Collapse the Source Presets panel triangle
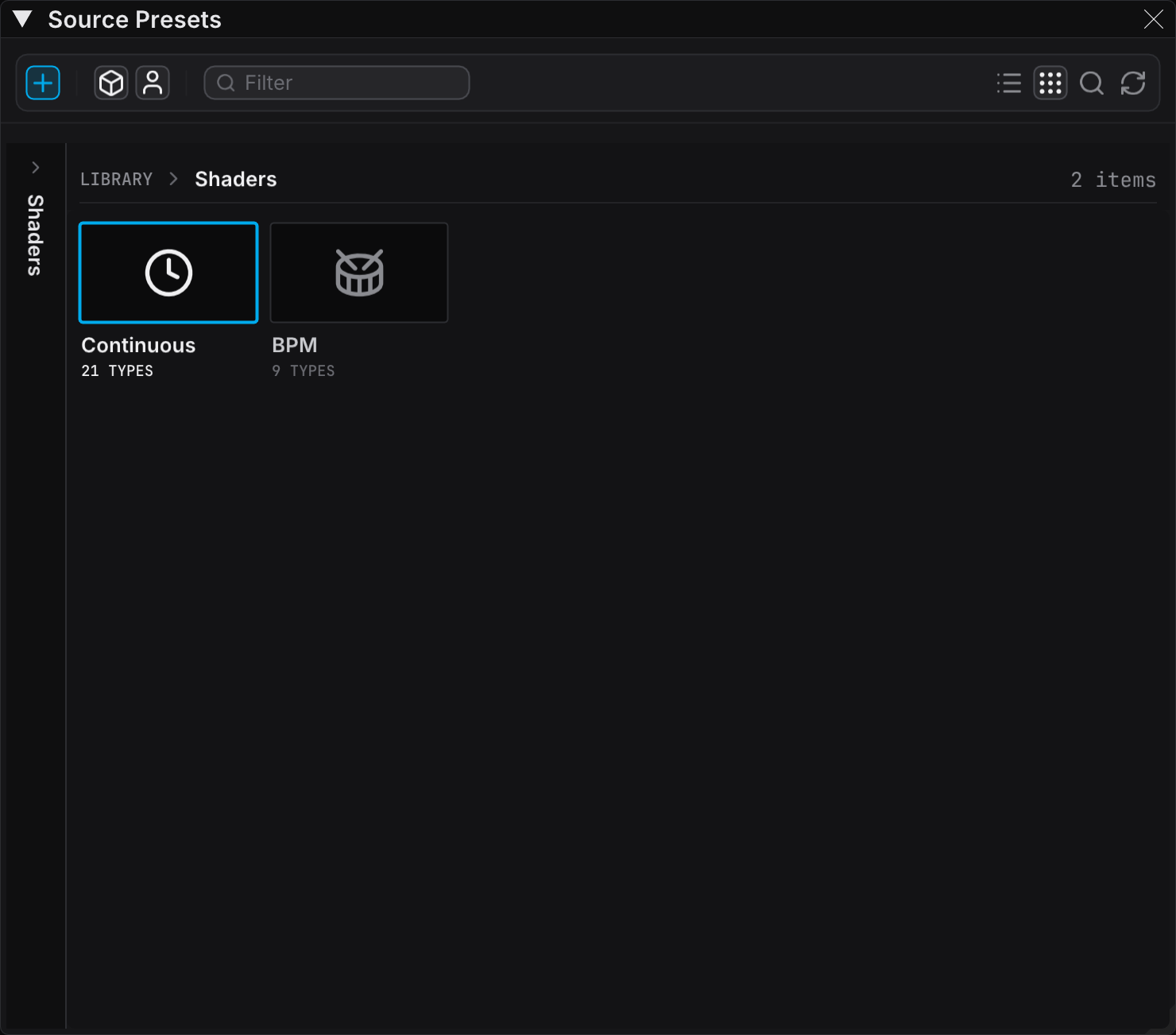 click(22, 19)
